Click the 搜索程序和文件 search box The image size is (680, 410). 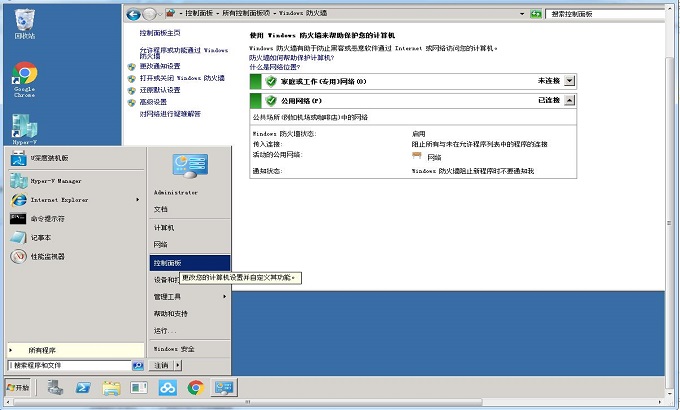(x=68, y=366)
